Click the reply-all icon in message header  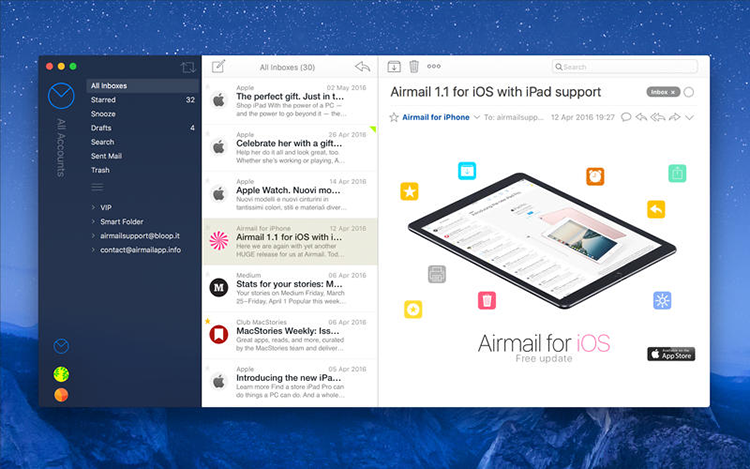click(x=658, y=117)
